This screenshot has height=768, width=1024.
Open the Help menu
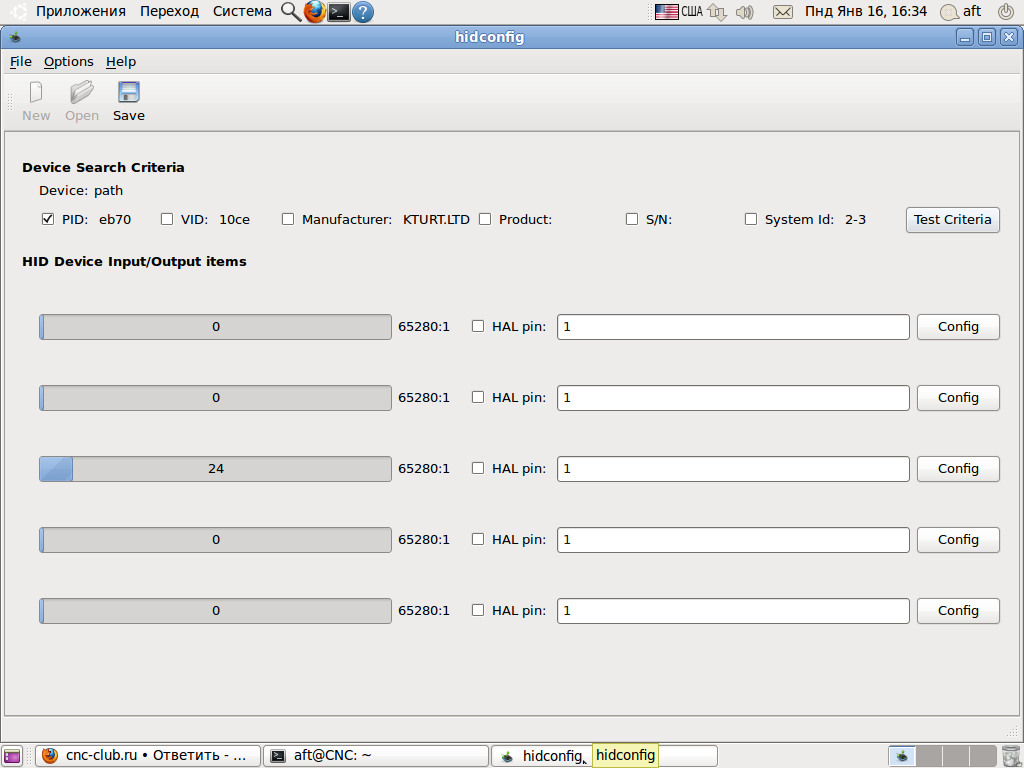click(x=121, y=61)
